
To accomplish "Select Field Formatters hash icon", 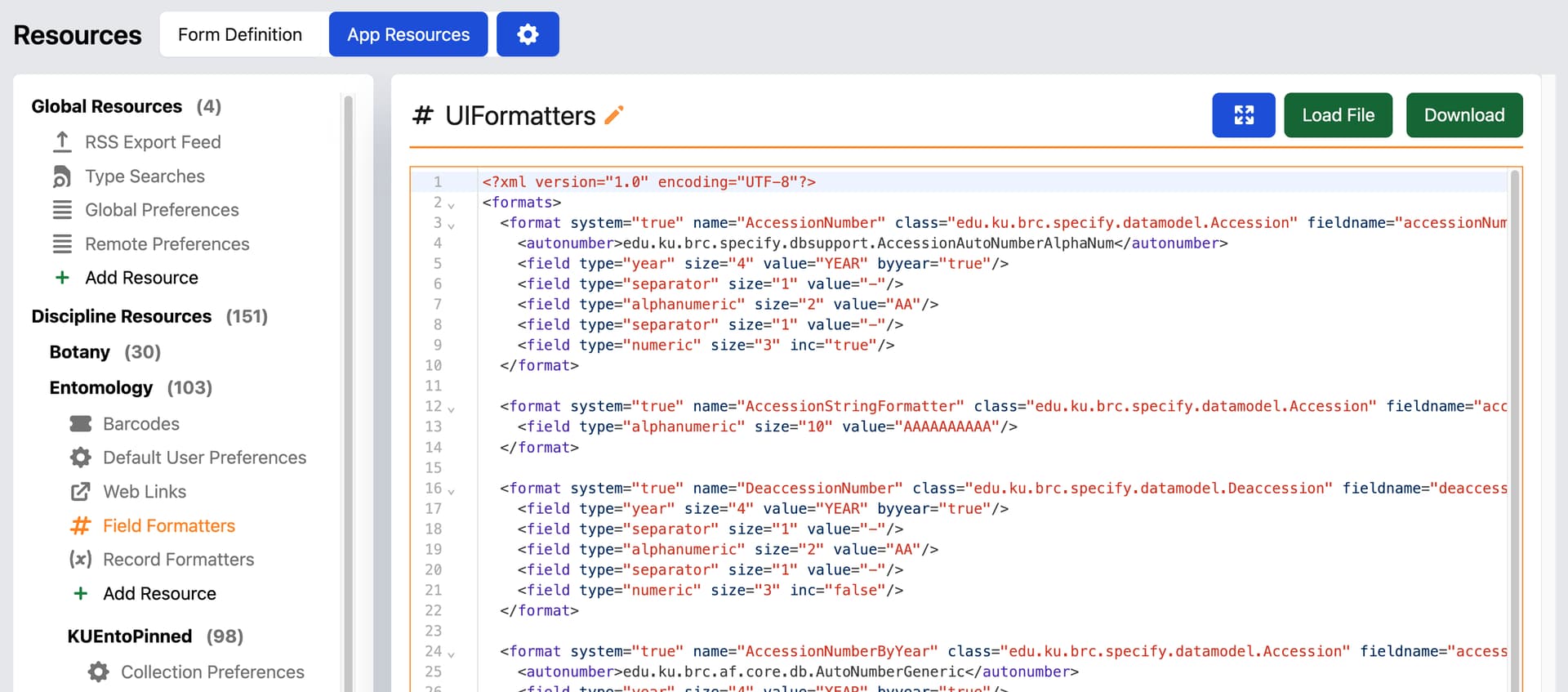I will click(x=81, y=526).
